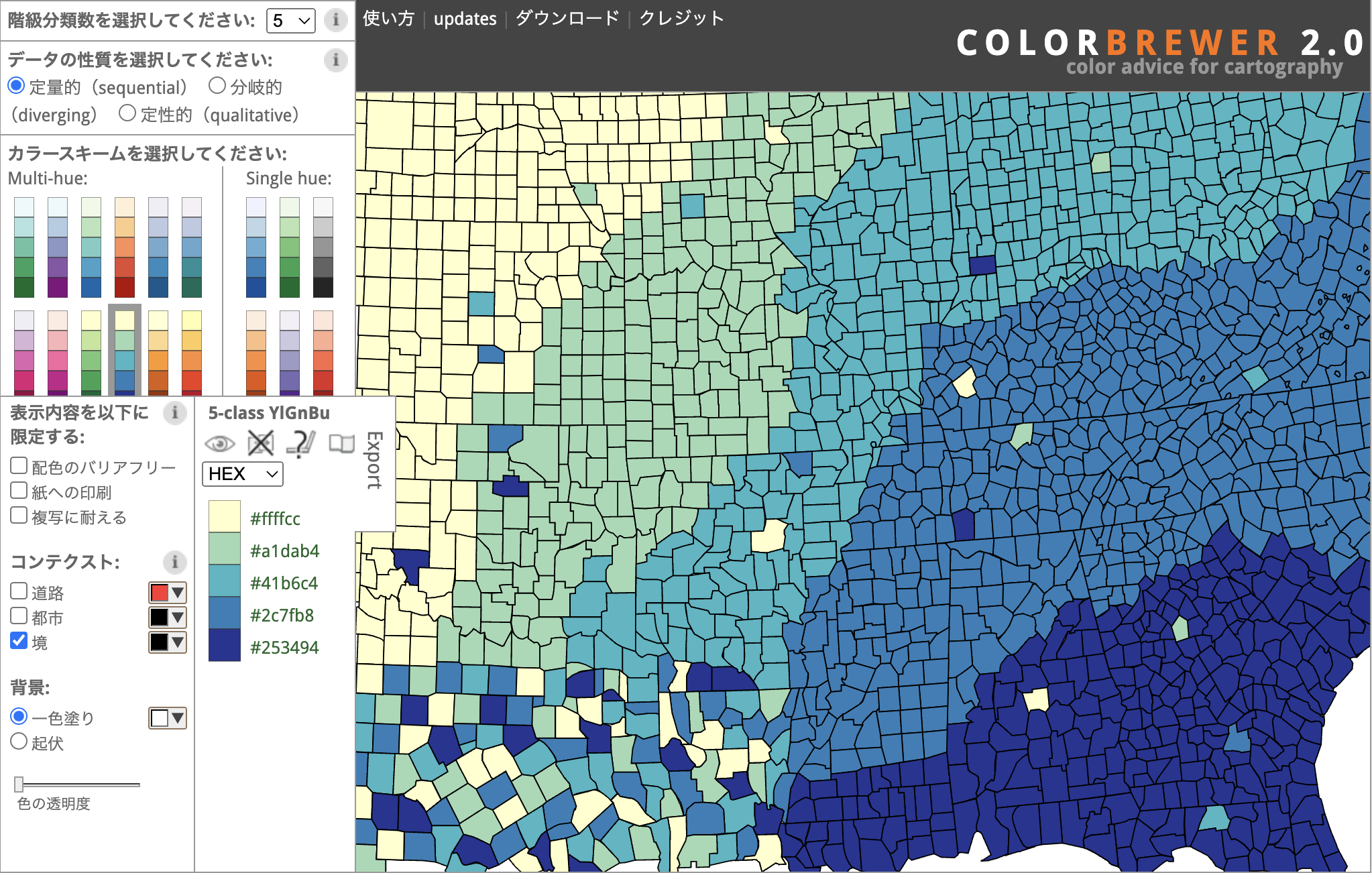Click info icon beside コンテクスト
Viewport: 1372px width, 873px height.
point(174,561)
